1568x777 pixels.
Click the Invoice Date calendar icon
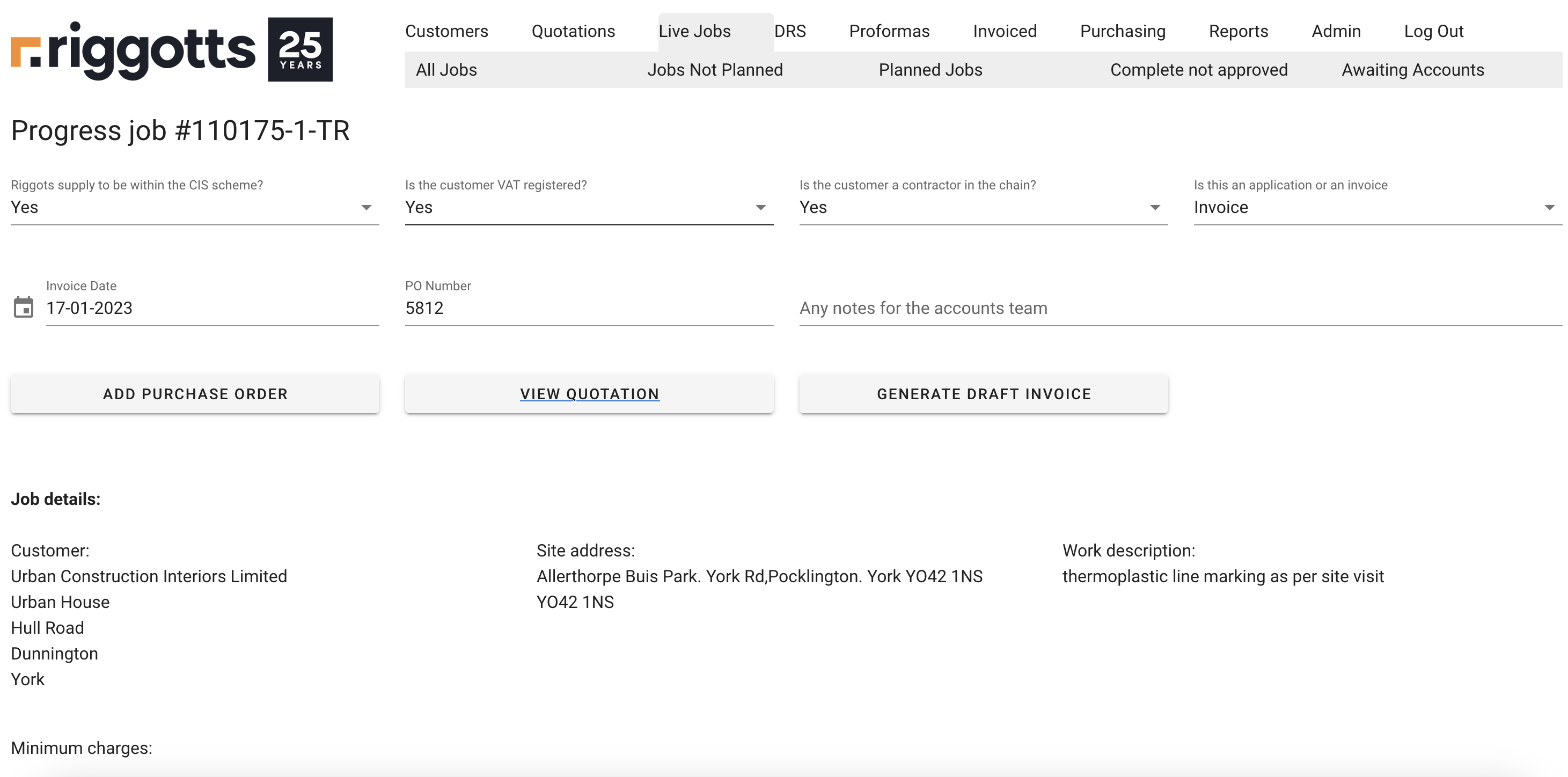[24, 307]
